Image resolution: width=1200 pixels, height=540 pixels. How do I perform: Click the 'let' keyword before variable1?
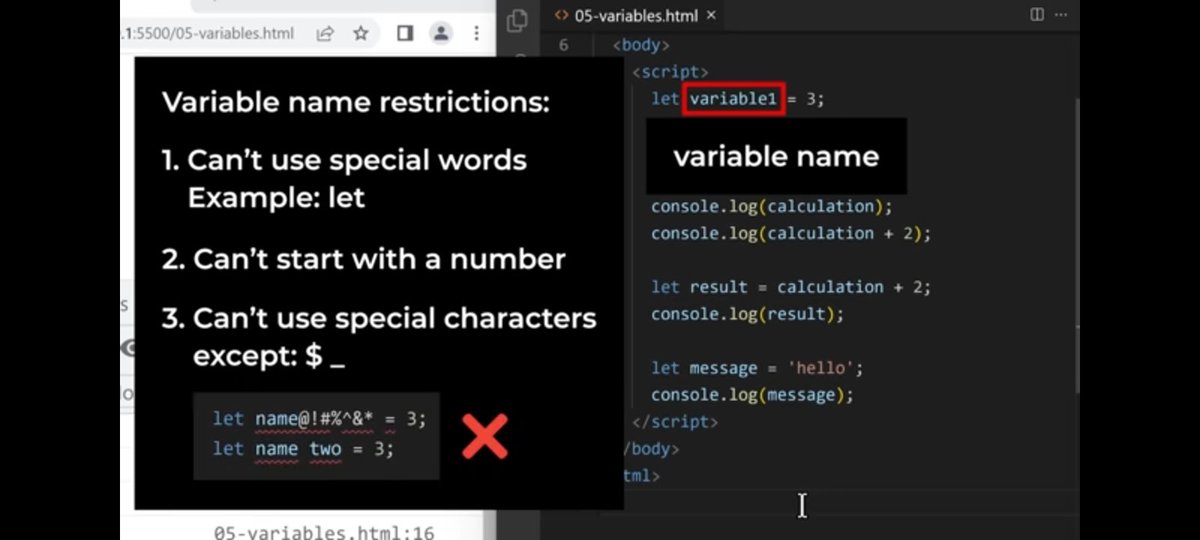pyautogui.click(x=665, y=99)
